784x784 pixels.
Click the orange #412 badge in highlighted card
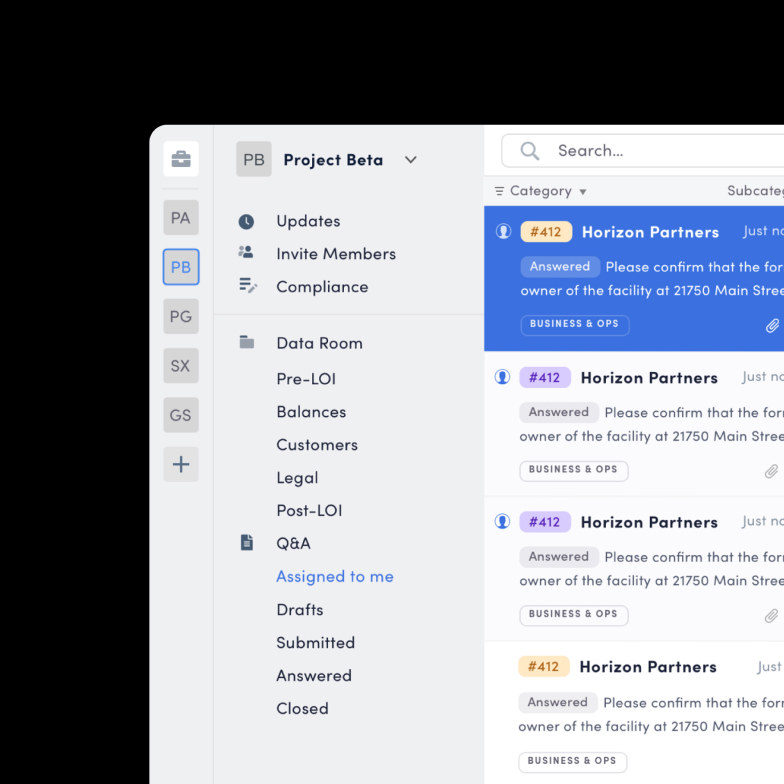point(546,232)
